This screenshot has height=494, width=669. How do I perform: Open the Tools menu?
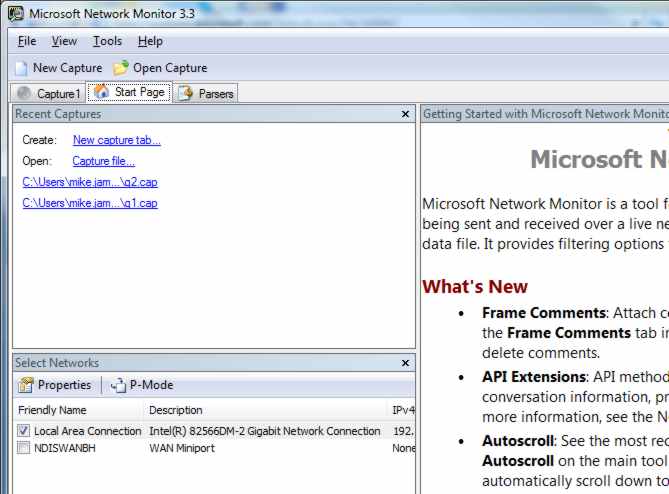coord(108,41)
